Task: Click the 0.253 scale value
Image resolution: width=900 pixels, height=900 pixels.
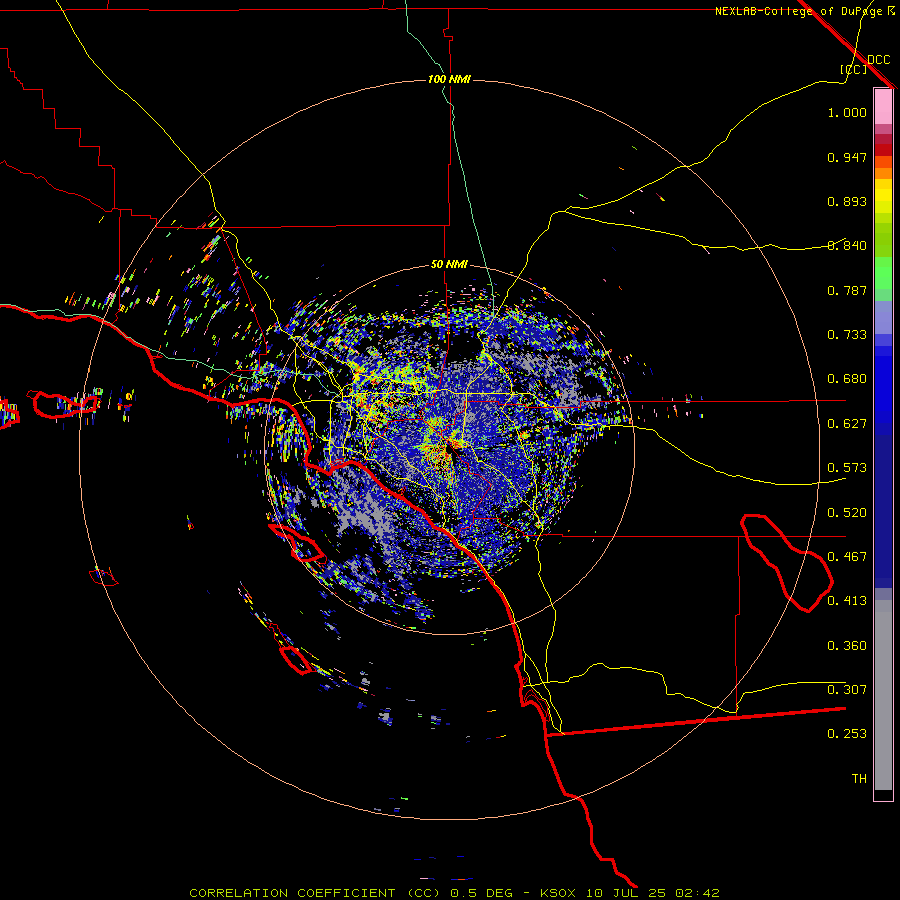Action: 847,734
